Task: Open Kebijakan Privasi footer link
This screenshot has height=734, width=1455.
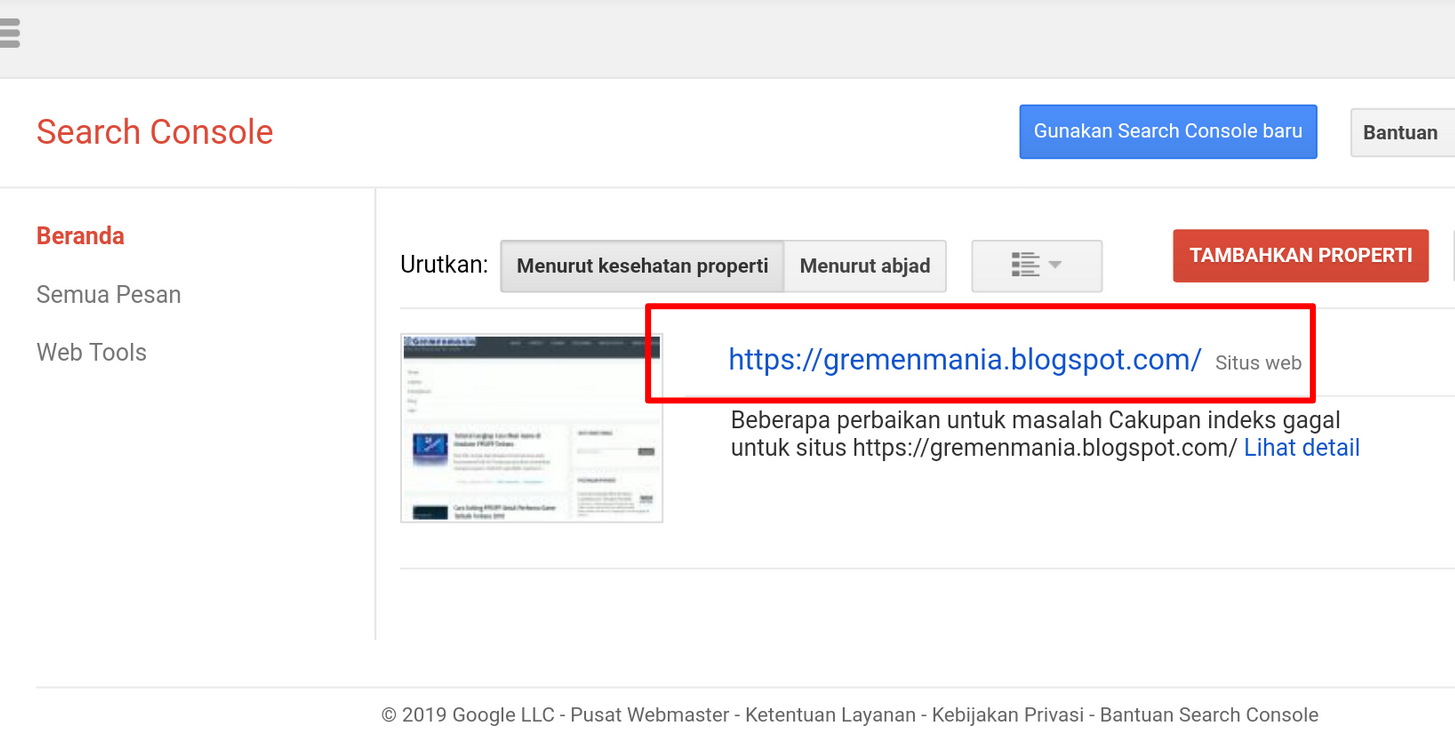Action: click(1008, 715)
